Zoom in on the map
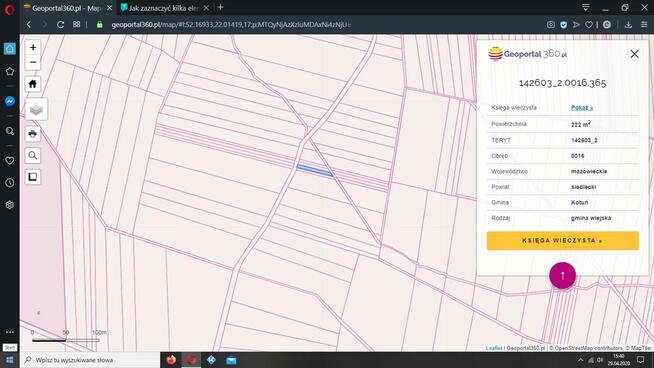Image resolution: width=654 pixels, height=368 pixels. pyautogui.click(x=33, y=48)
